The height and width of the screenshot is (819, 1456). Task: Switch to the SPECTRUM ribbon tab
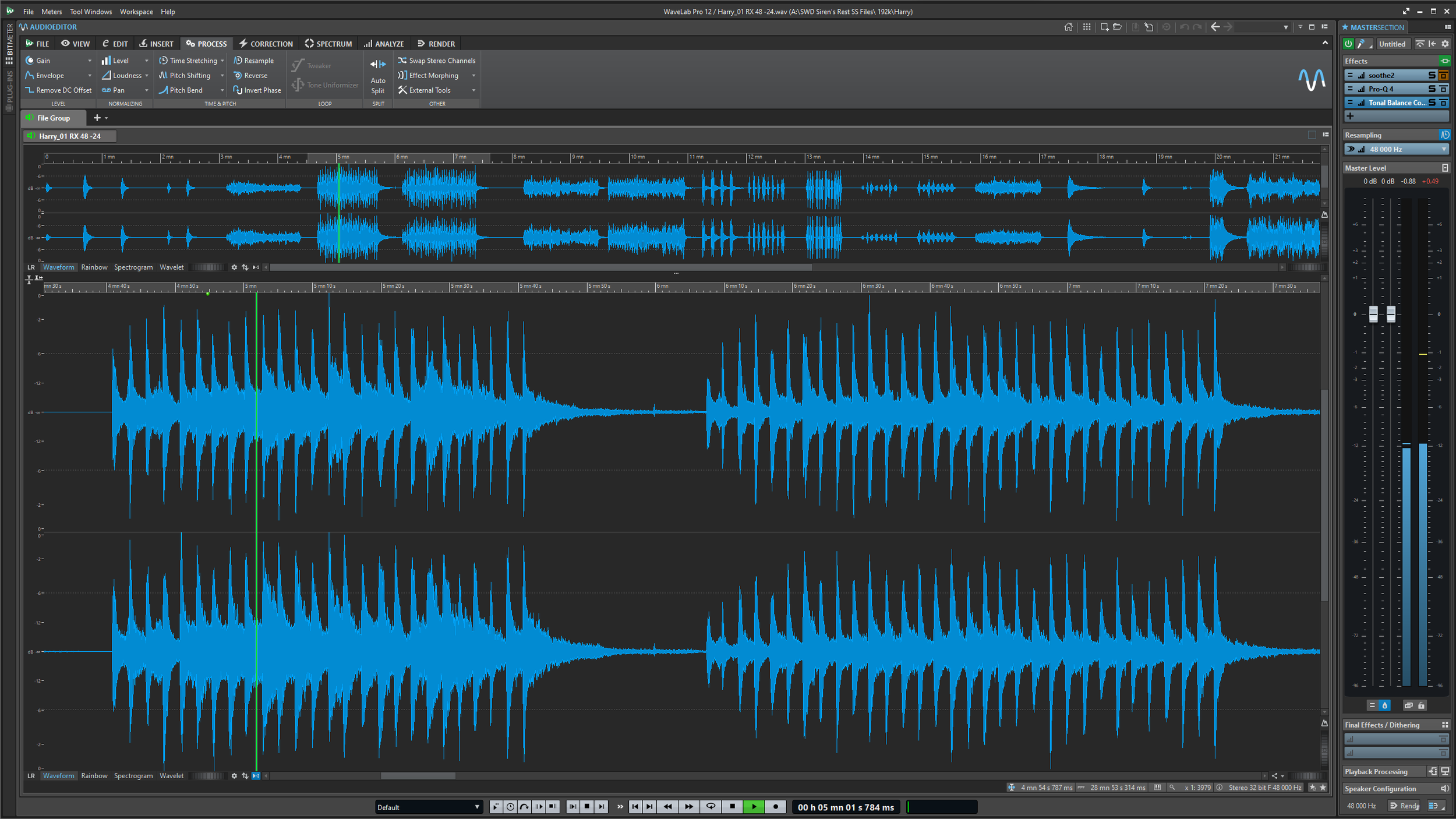[328, 44]
